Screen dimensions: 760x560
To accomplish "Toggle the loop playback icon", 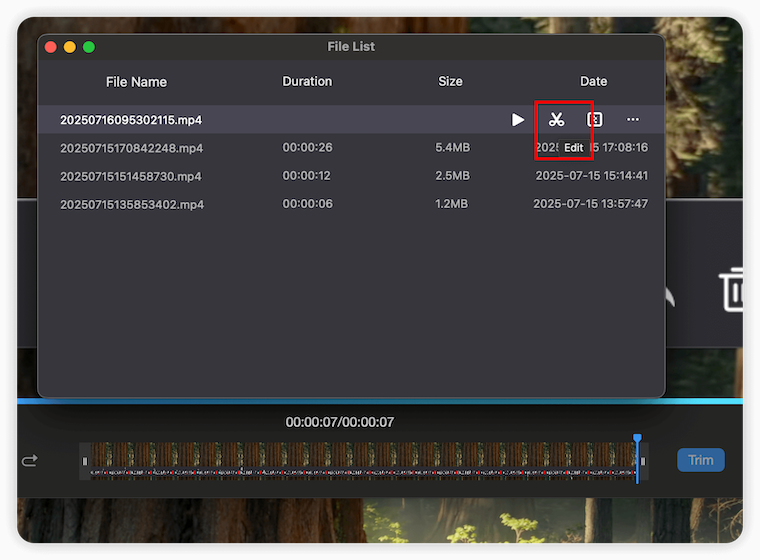I will pos(30,460).
